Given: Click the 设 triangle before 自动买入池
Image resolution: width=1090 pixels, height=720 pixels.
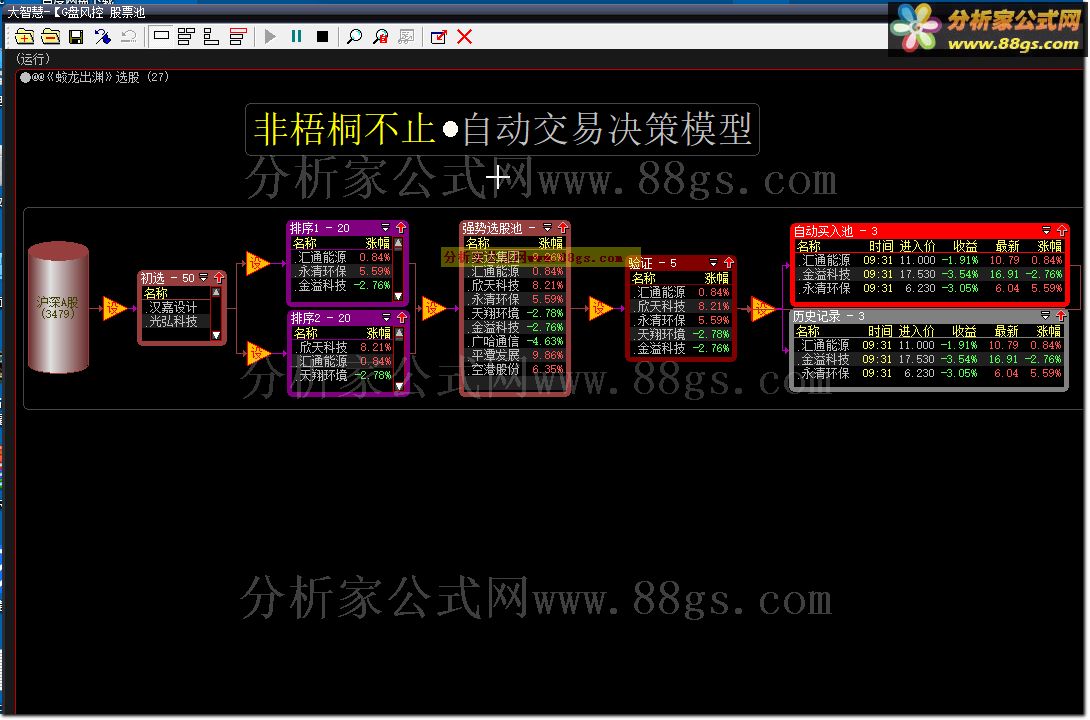Looking at the screenshot, I should pyautogui.click(x=763, y=309).
